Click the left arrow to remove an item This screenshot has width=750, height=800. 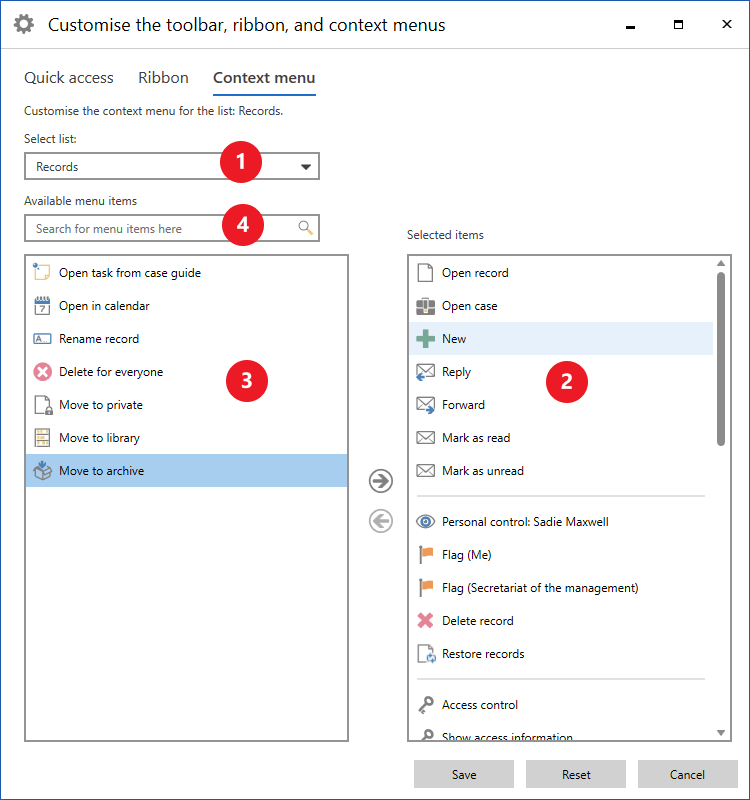(380, 521)
